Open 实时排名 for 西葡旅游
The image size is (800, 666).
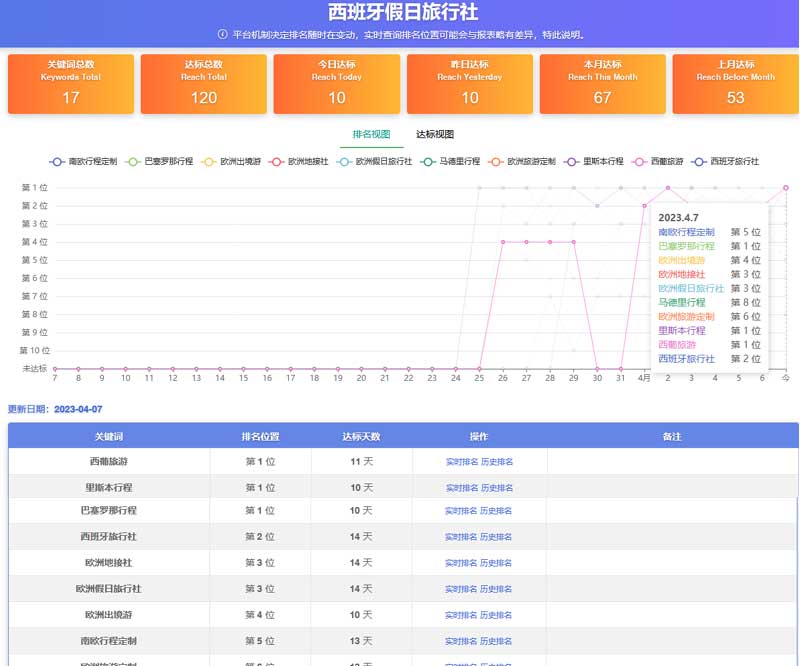(x=461, y=462)
